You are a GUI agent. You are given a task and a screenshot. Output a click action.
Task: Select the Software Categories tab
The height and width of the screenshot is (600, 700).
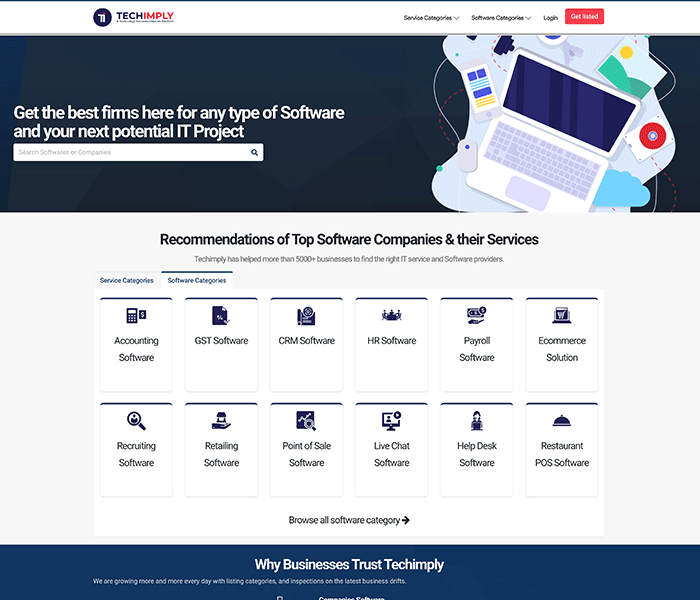pos(196,281)
